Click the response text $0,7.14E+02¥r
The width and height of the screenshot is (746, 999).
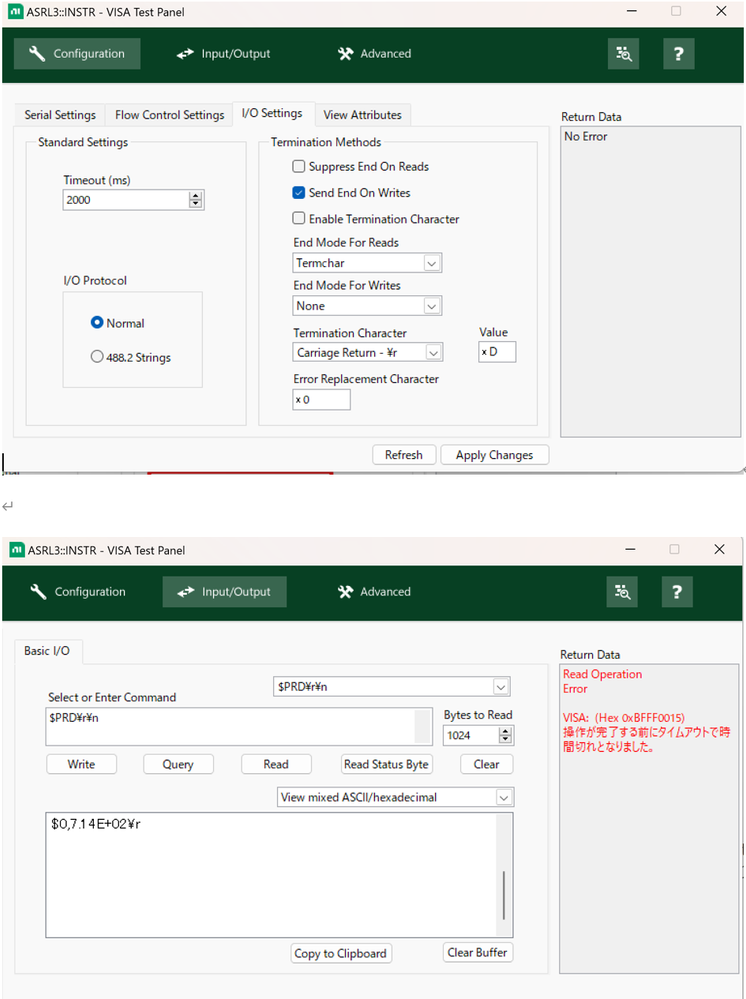tap(96, 824)
